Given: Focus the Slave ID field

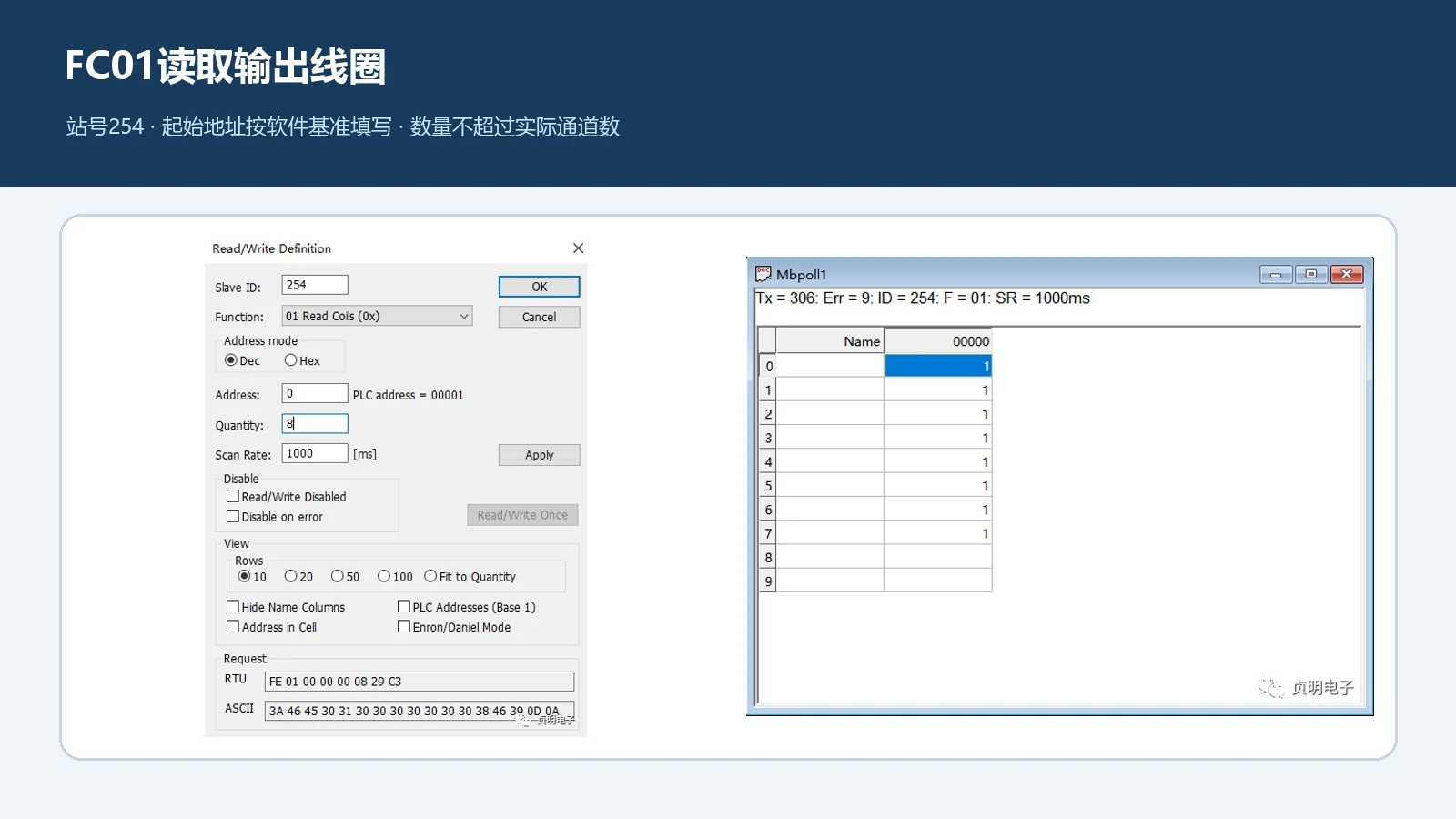Looking at the screenshot, I should click(315, 285).
